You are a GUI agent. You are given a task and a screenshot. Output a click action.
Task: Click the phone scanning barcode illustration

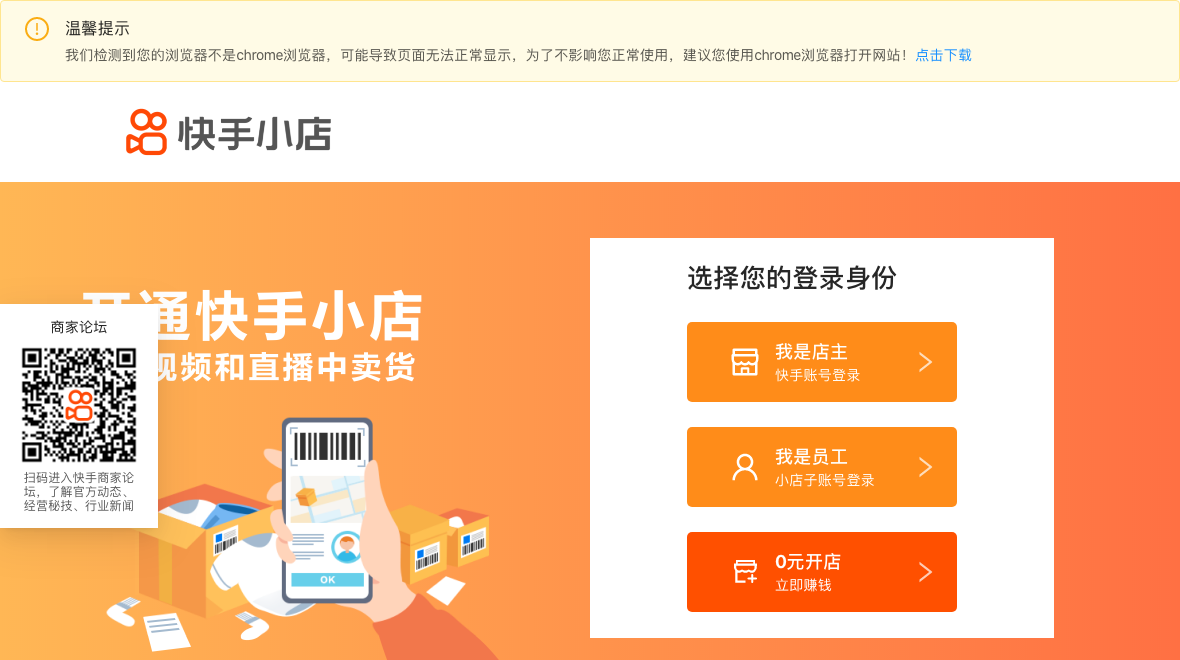tap(327, 510)
